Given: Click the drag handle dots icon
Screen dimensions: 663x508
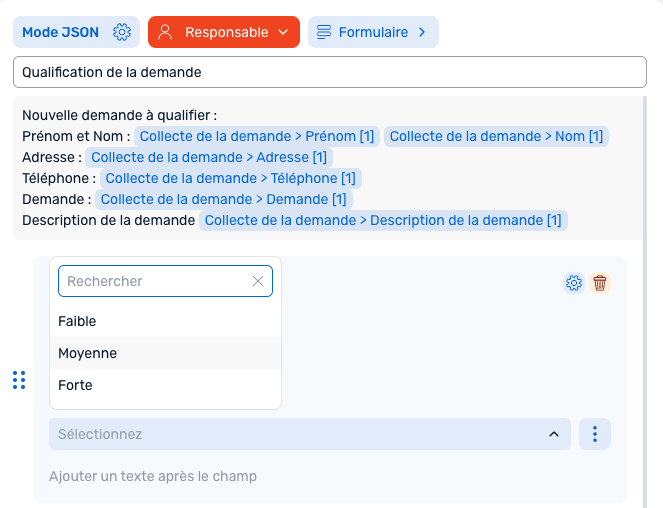Looking at the screenshot, I should click(19, 380).
